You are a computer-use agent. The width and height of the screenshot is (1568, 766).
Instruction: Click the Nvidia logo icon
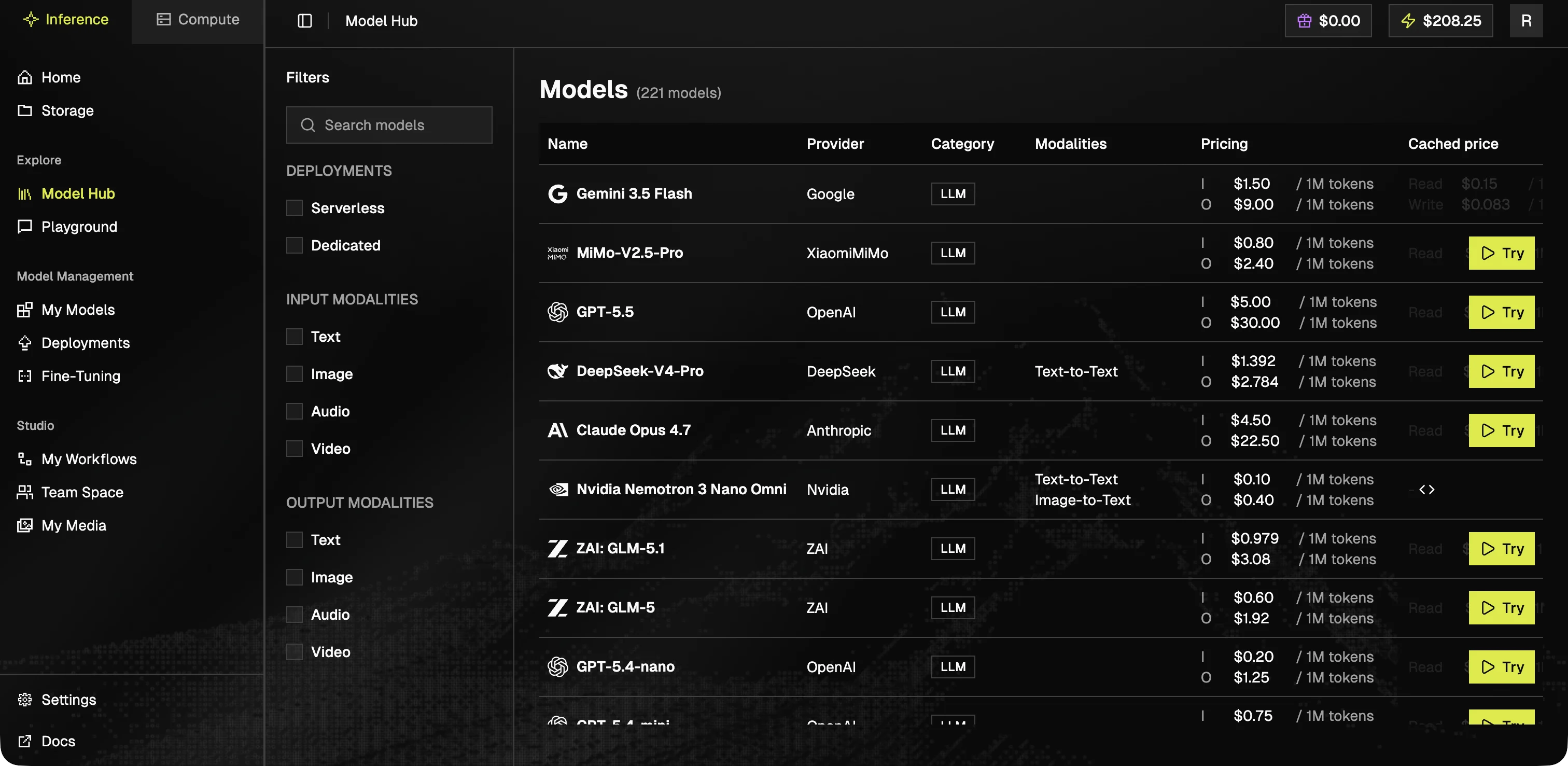(558, 489)
